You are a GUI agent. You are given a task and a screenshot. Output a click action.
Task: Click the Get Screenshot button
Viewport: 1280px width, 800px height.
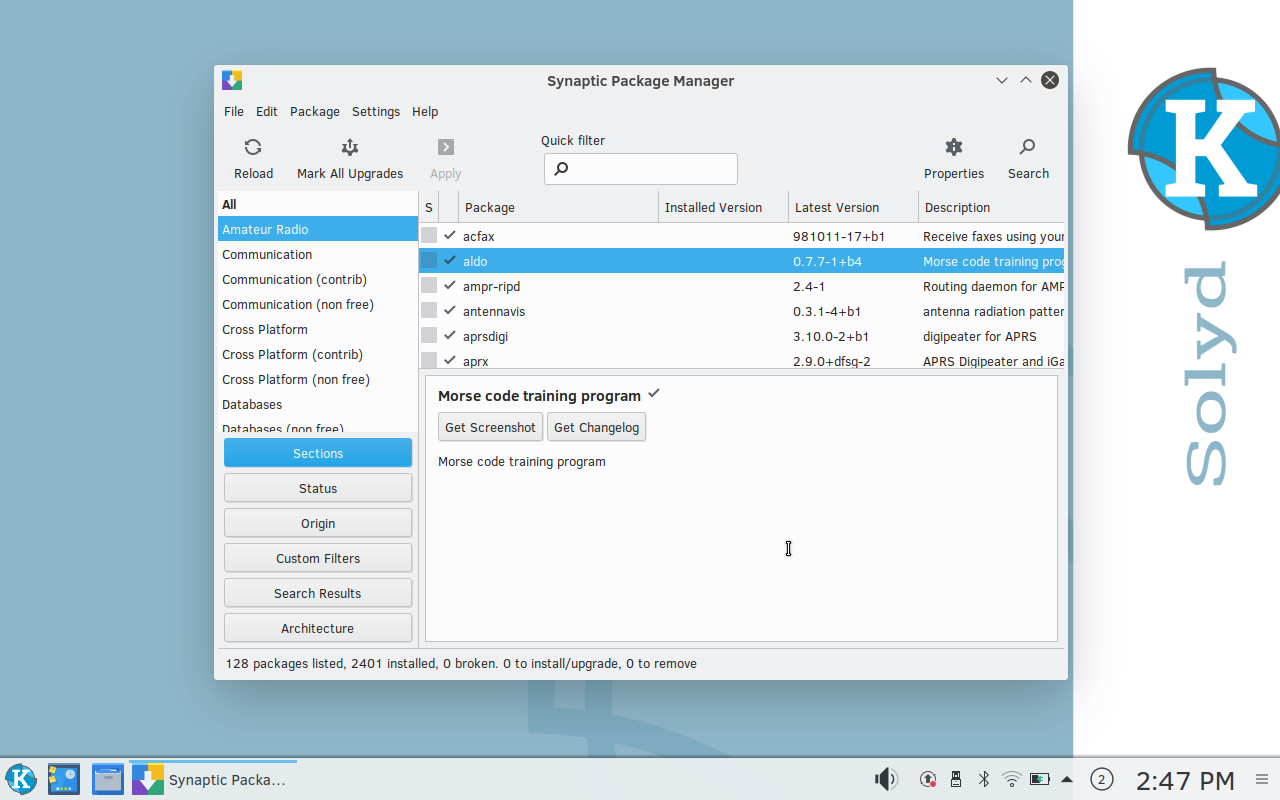[490, 426]
